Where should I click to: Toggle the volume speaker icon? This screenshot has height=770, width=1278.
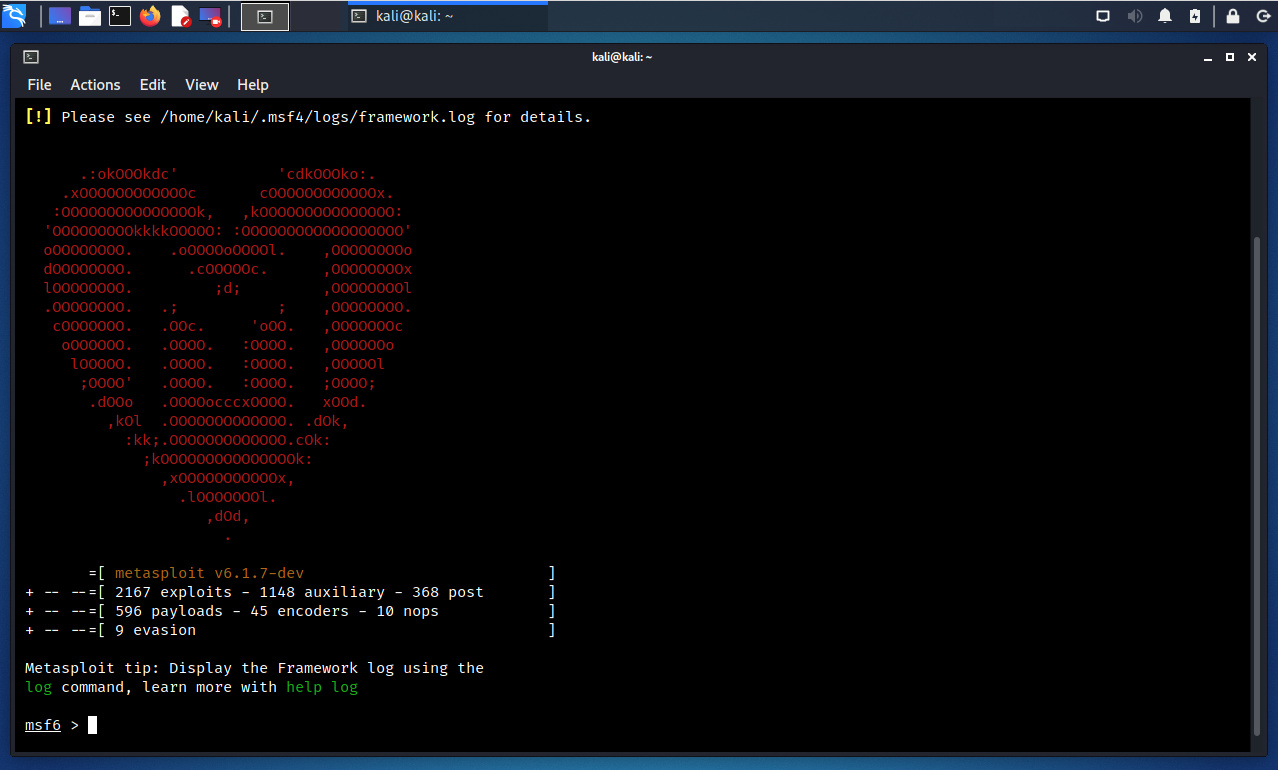click(x=1135, y=16)
